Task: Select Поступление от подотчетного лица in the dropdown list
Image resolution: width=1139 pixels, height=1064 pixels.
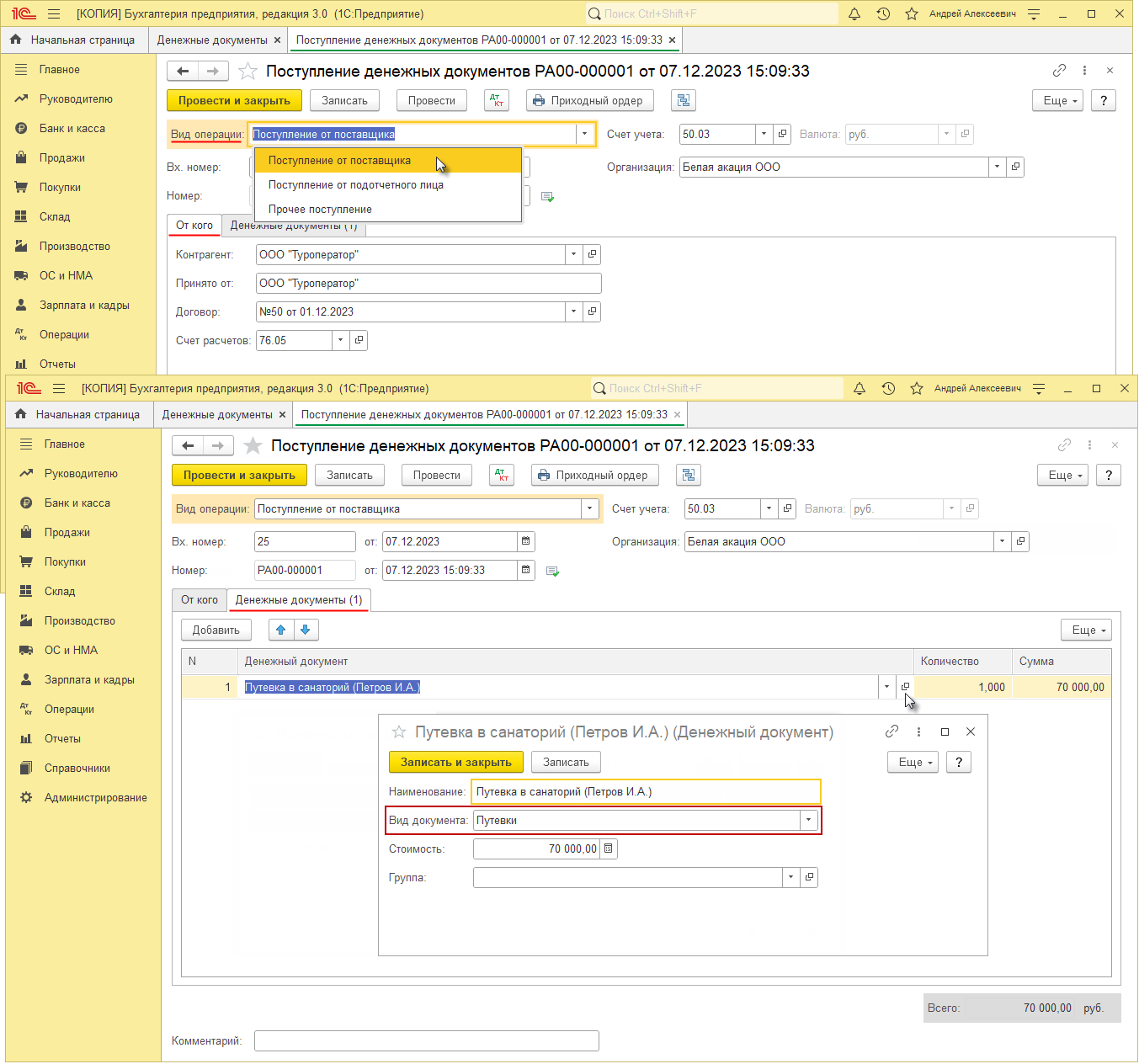Action: pos(388,184)
